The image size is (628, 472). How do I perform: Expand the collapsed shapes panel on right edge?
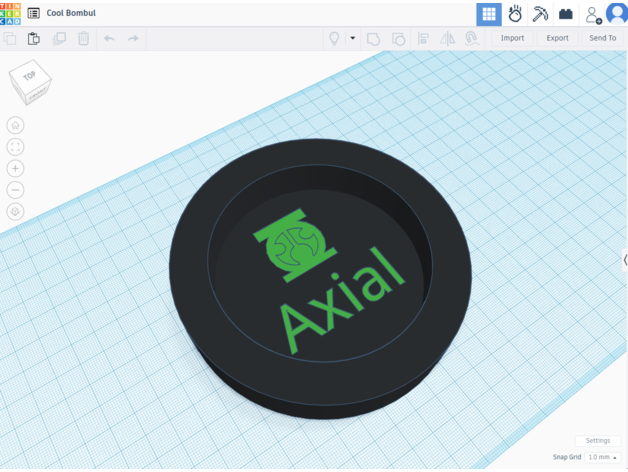[x=623, y=259]
